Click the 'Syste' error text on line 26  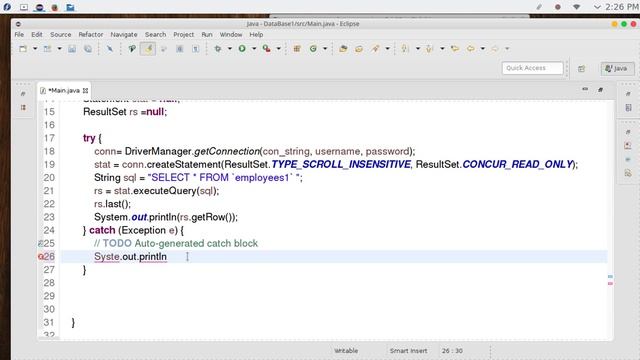(x=107, y=257)
